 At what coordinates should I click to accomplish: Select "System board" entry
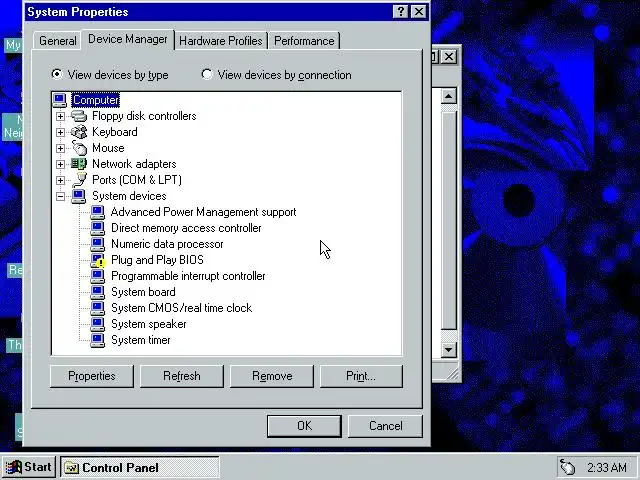(143, 292)
